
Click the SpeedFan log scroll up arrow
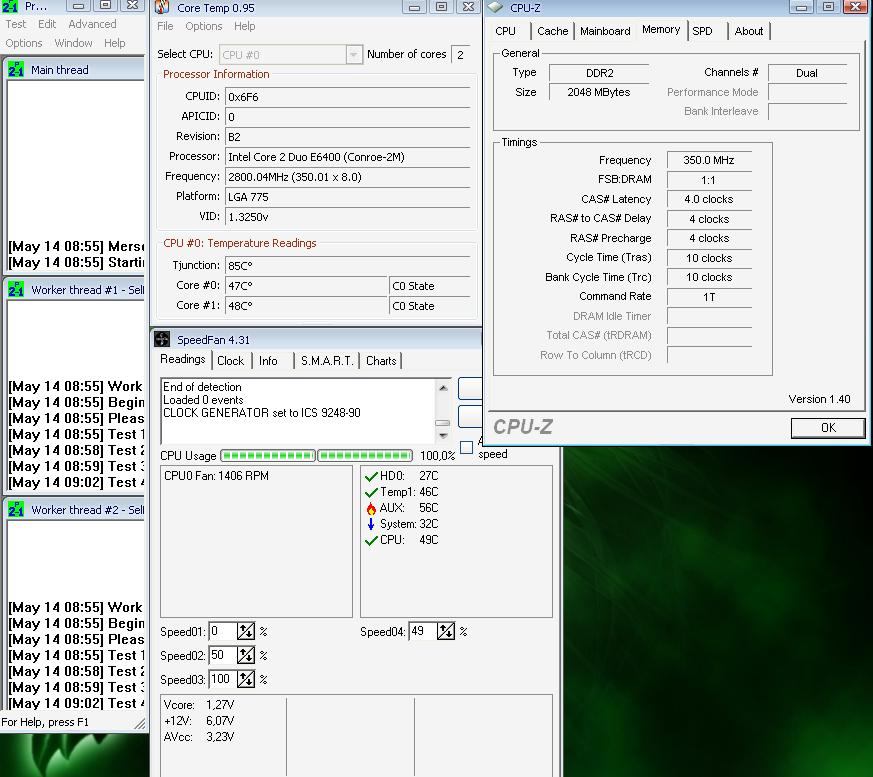443,387
